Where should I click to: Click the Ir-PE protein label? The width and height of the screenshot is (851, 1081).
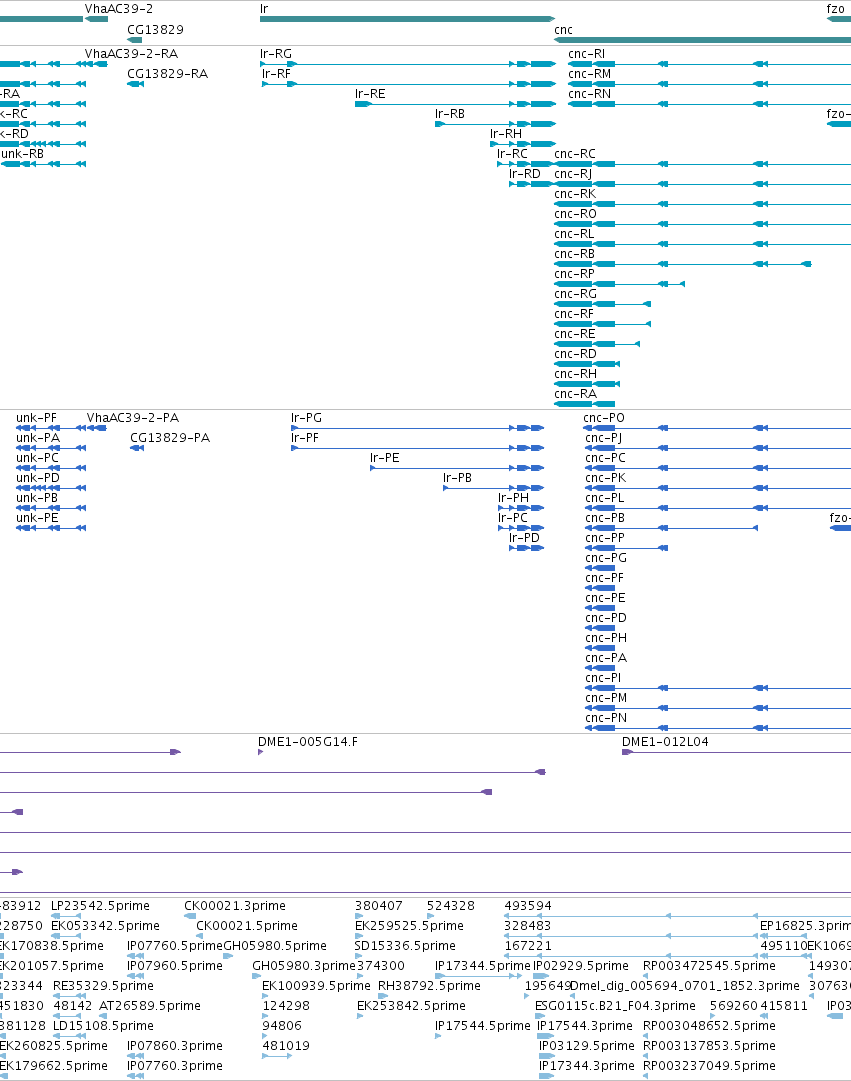[384, 458]
